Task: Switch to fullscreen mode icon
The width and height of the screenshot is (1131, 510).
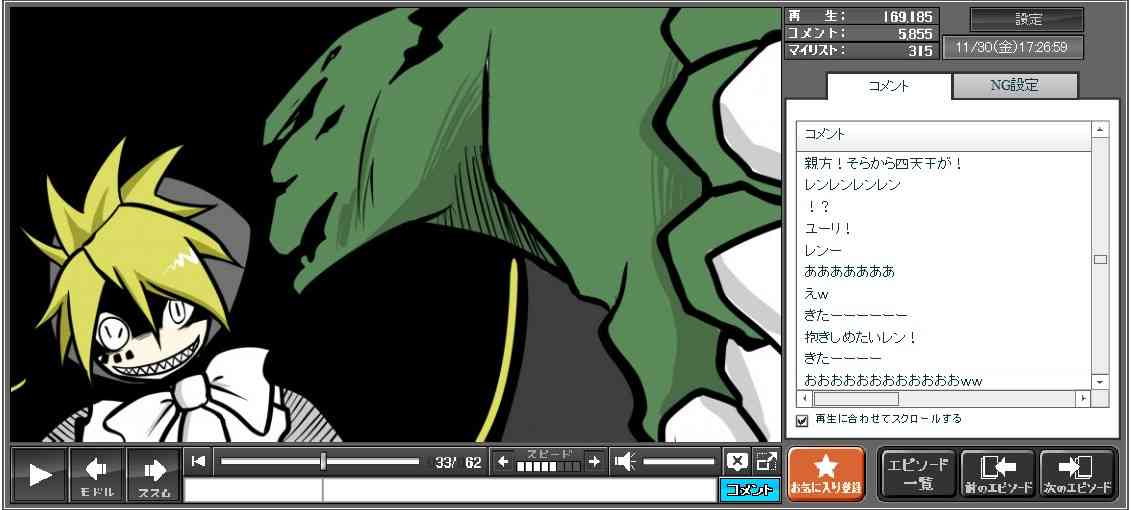Action: (x=767, y=461)
